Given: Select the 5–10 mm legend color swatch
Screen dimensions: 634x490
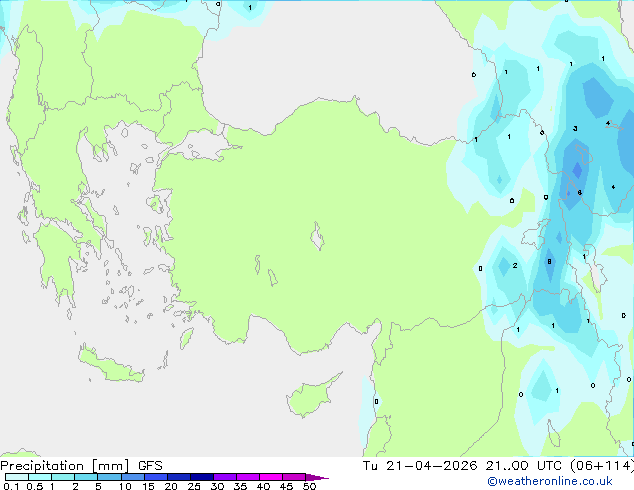Looking at the screenshot, I should point(109,477).
